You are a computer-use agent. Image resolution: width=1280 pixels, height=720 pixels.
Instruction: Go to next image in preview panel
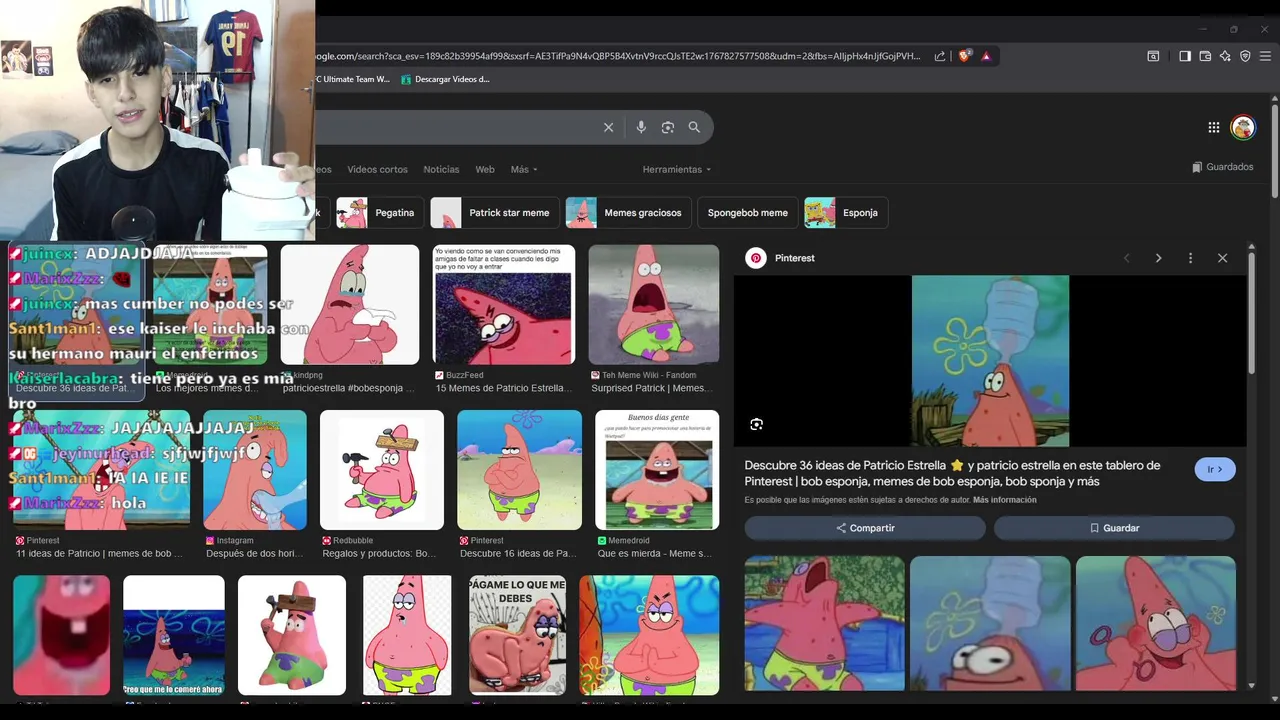tap(1158, 258)
